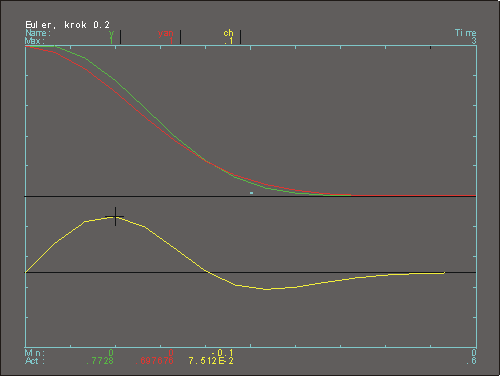Click the 'Time' axis label
500x376 pixels.
(x=465, y=33)
